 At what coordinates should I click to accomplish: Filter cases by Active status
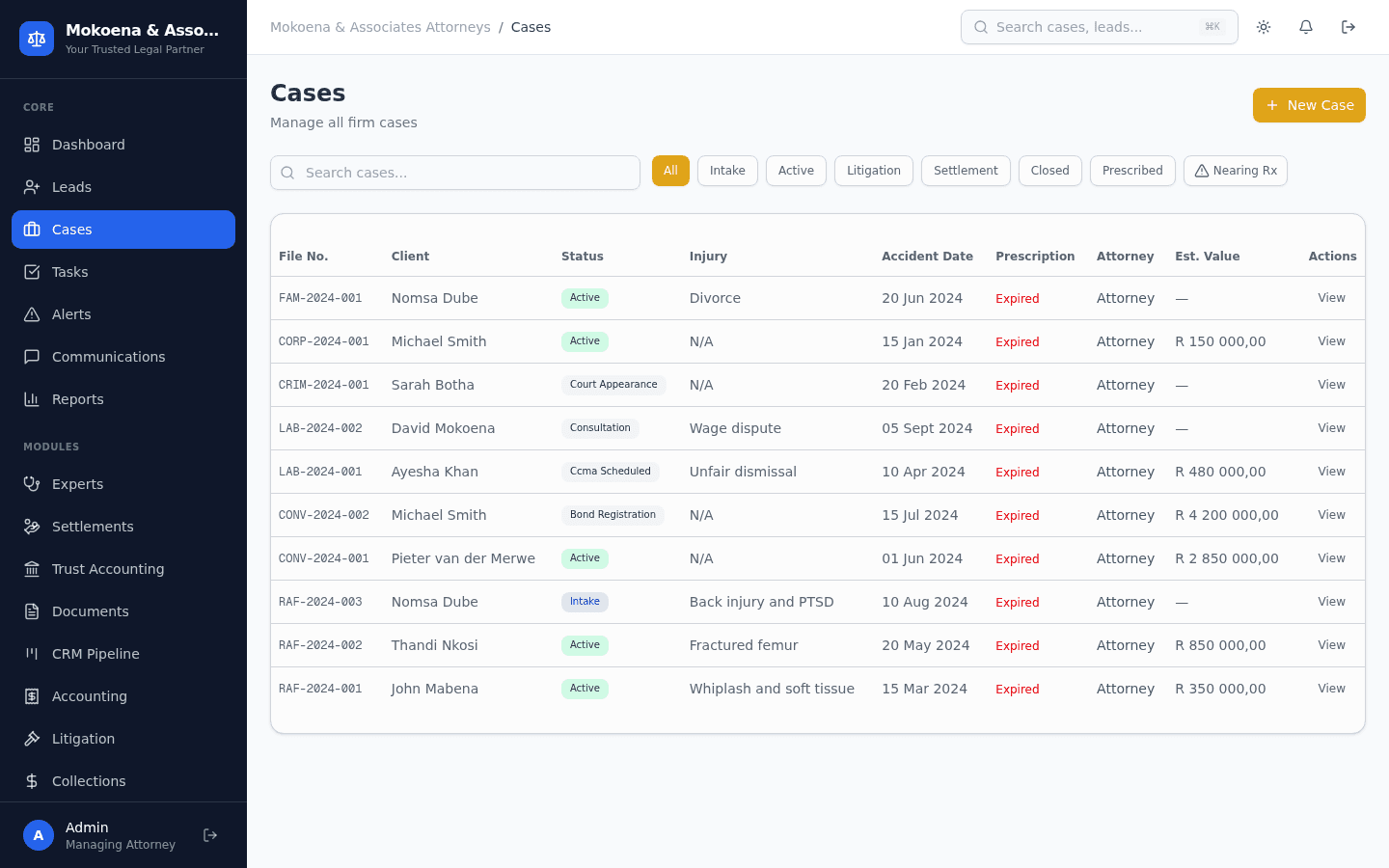[796, 171]
